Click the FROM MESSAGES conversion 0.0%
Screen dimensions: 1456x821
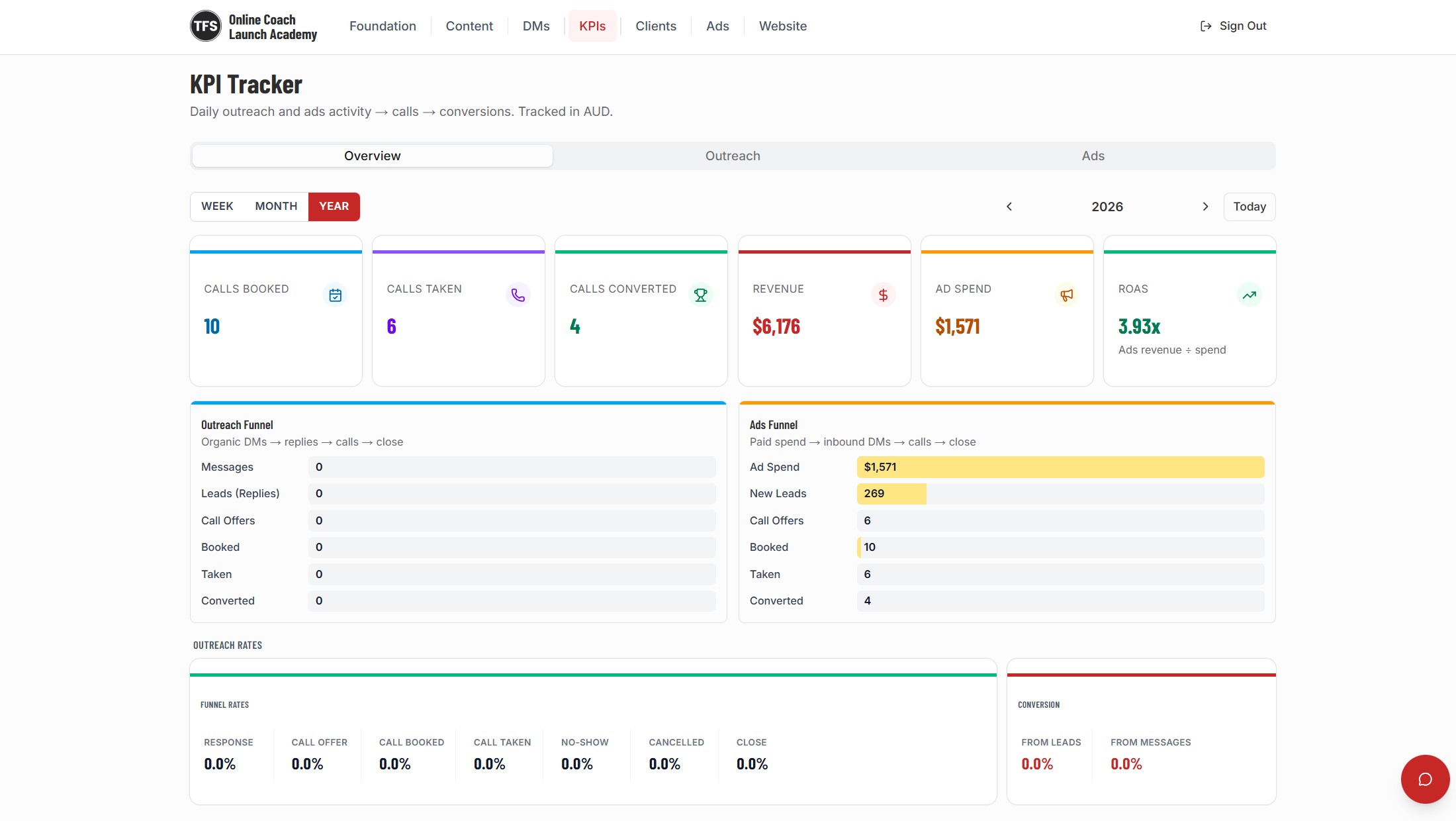click(1126, 765)
